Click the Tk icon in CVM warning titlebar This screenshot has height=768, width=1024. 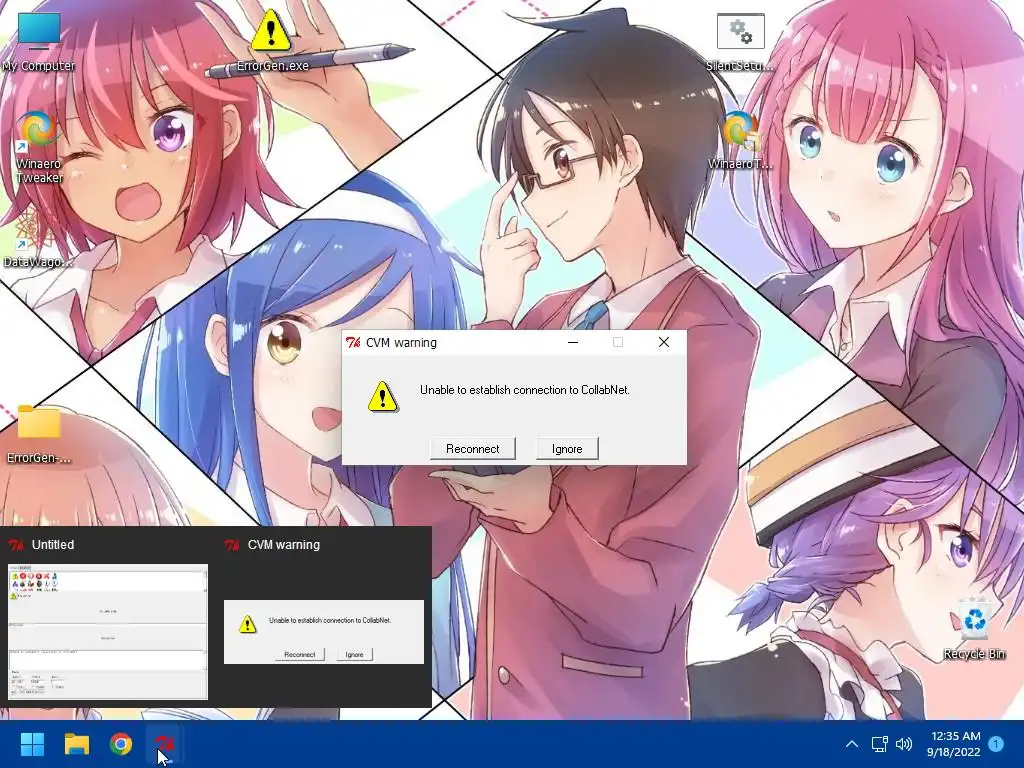click(x=353, y=342)
